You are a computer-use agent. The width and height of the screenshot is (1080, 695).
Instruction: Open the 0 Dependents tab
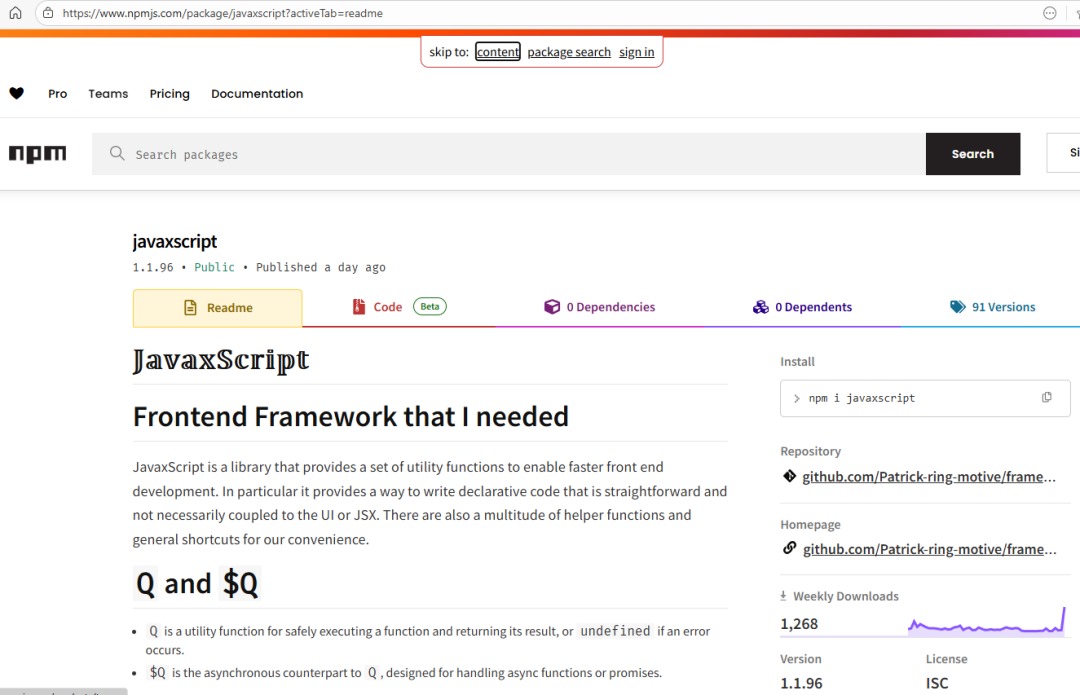(x=802, y=307)
